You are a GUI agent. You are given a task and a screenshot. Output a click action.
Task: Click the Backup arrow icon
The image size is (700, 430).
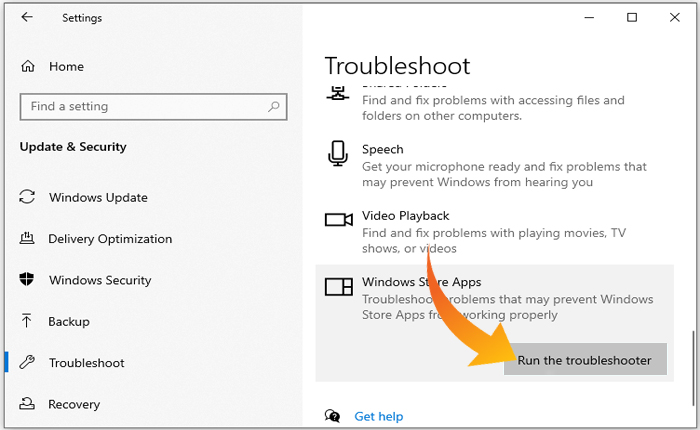[28, 322]
